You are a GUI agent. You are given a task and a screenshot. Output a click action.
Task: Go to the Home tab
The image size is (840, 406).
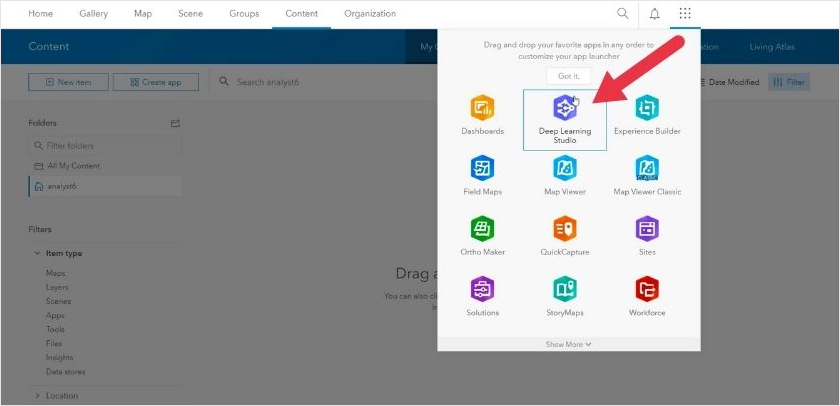coord(41,13)
